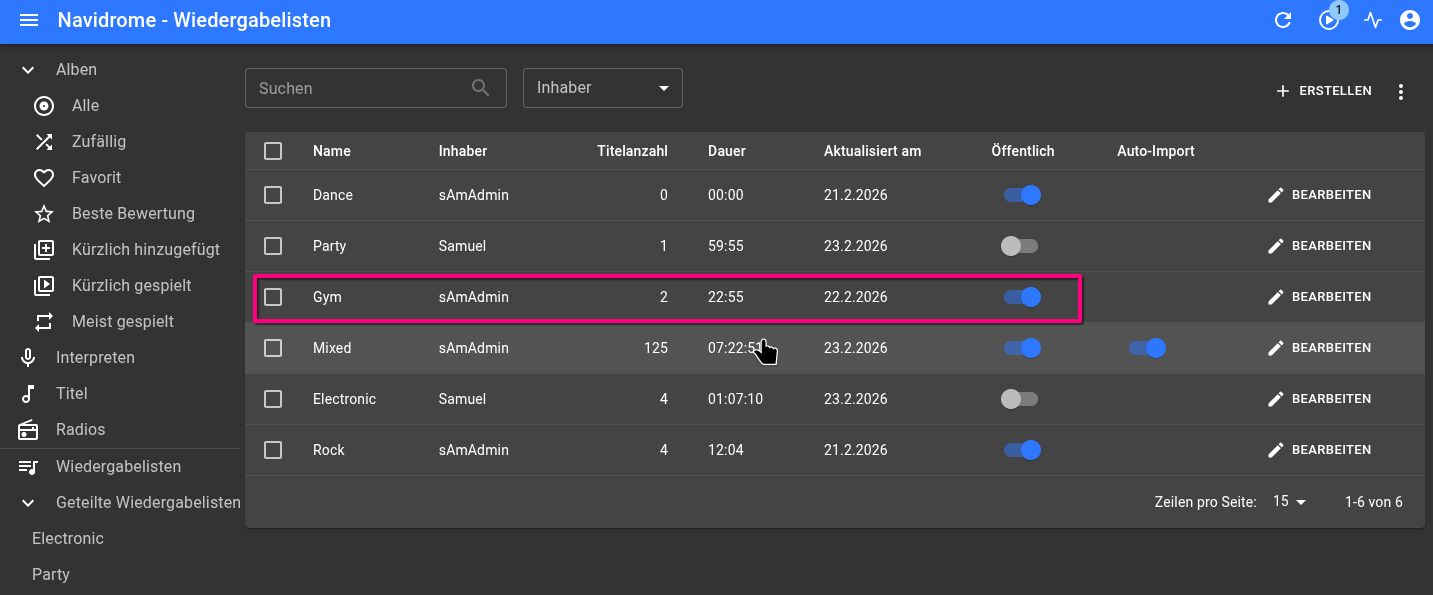Collapse the Alben sidebar section
The width and height of the screenshot is (1433, 595).
pos(28,70)
